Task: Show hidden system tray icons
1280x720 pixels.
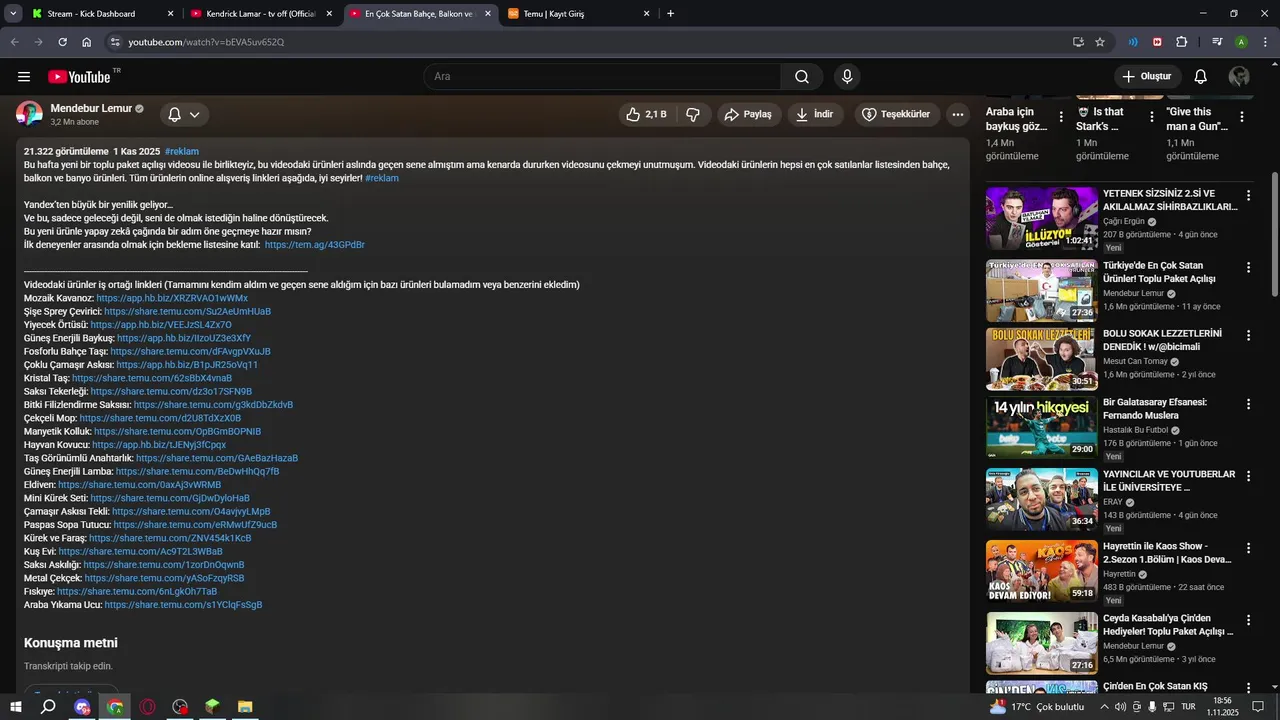Action: point(1105,706)
